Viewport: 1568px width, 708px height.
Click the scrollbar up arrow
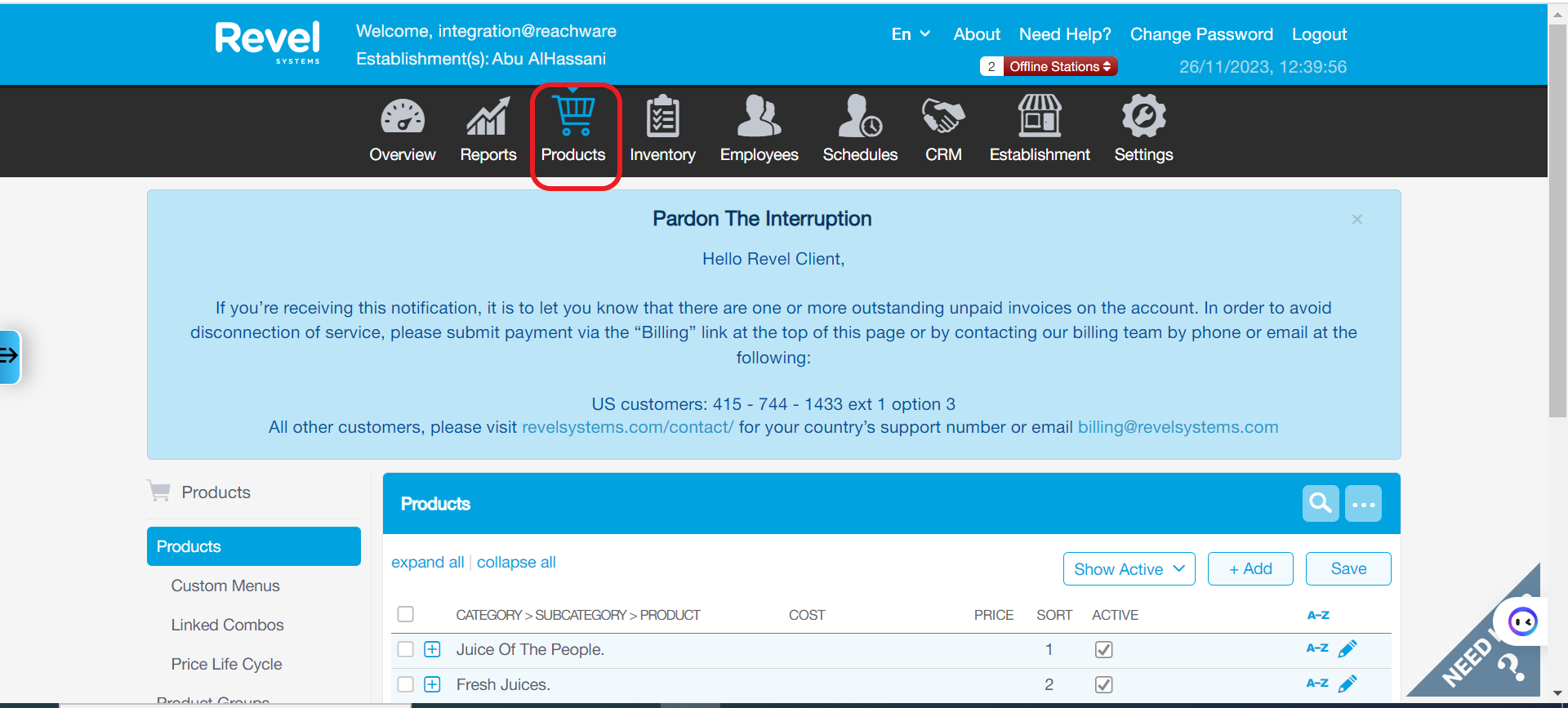coord(1557,14)
